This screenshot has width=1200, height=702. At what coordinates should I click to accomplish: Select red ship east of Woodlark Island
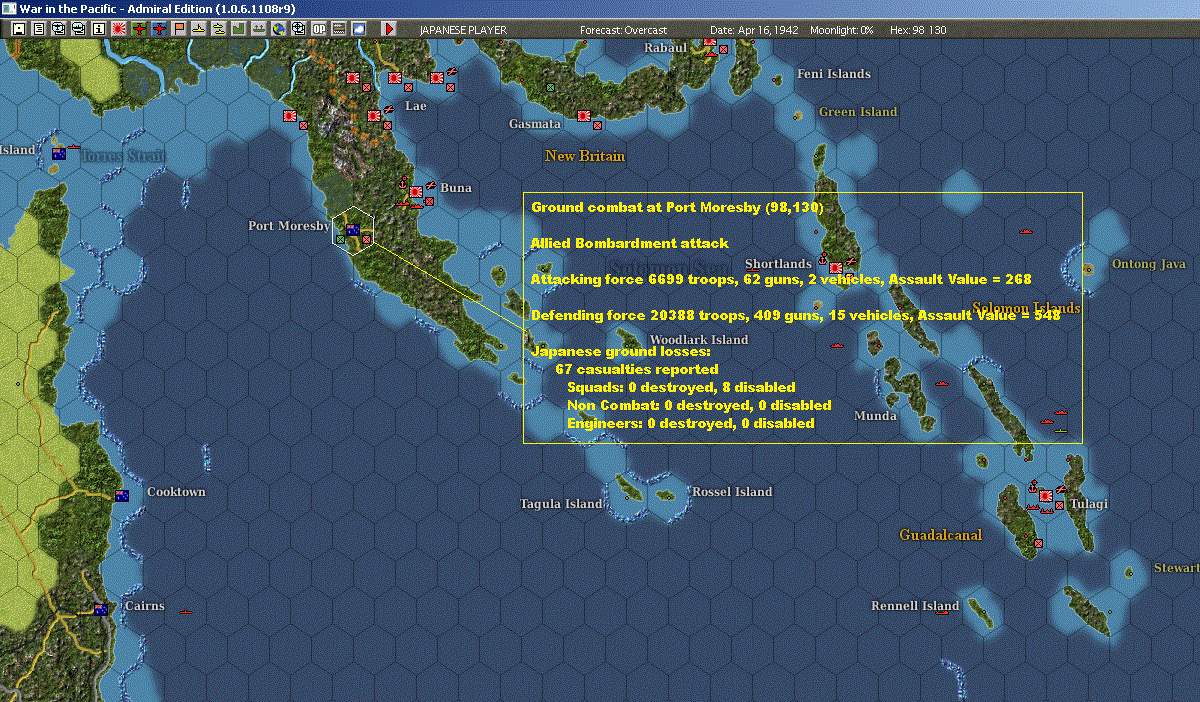(838, 347)
